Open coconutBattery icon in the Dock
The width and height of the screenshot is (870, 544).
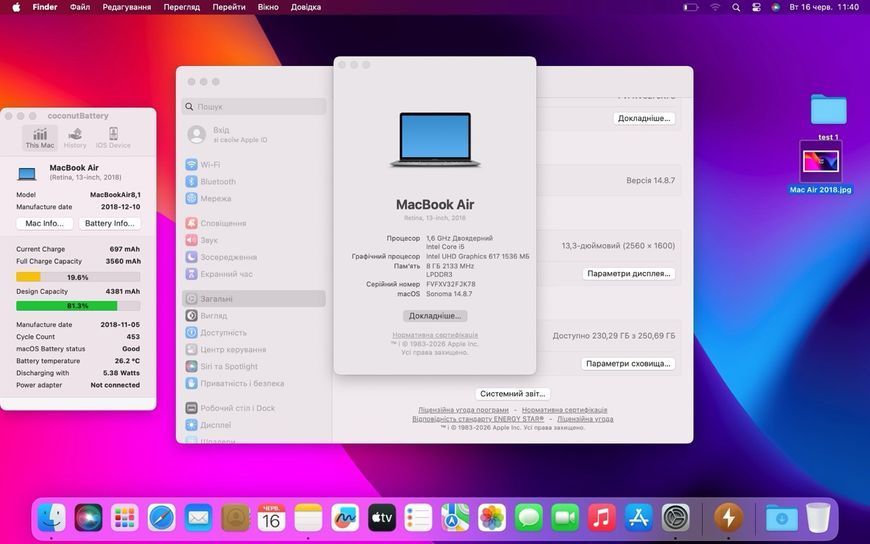[x=728, y=518]
